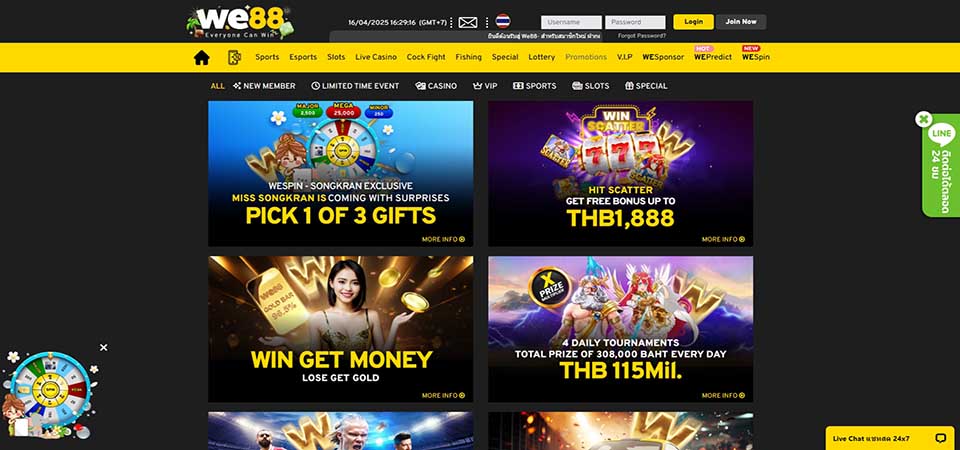
Task: Focus the Username input field
Action: 571,22
